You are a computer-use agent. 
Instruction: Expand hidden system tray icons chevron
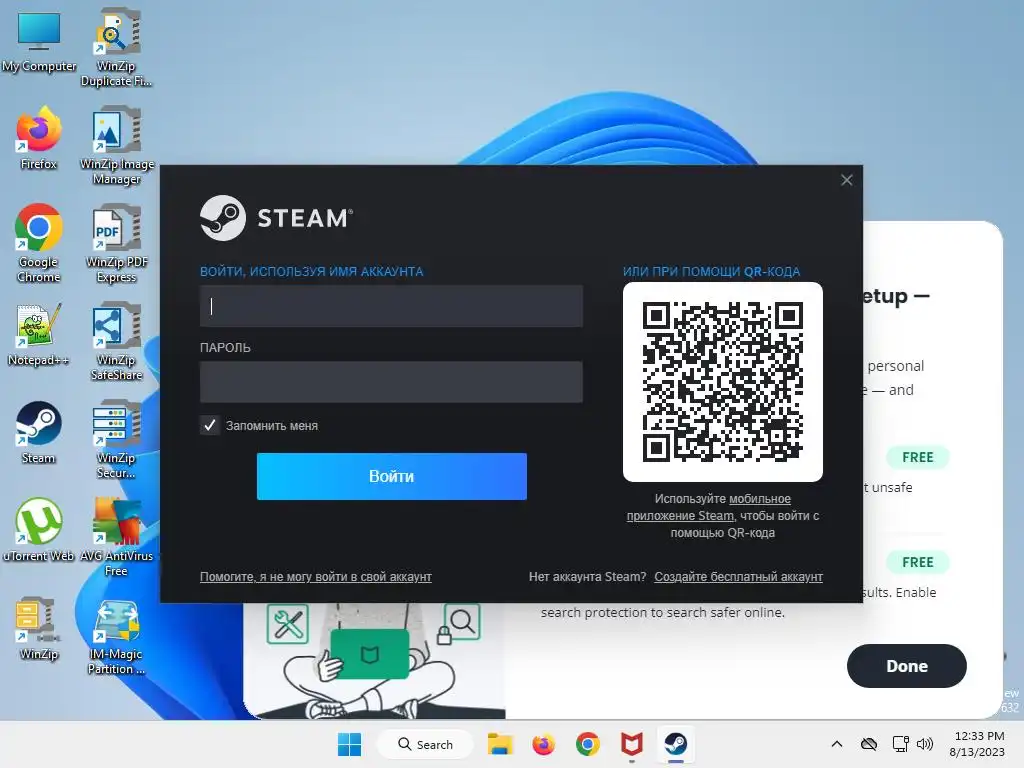coord(837,744)
